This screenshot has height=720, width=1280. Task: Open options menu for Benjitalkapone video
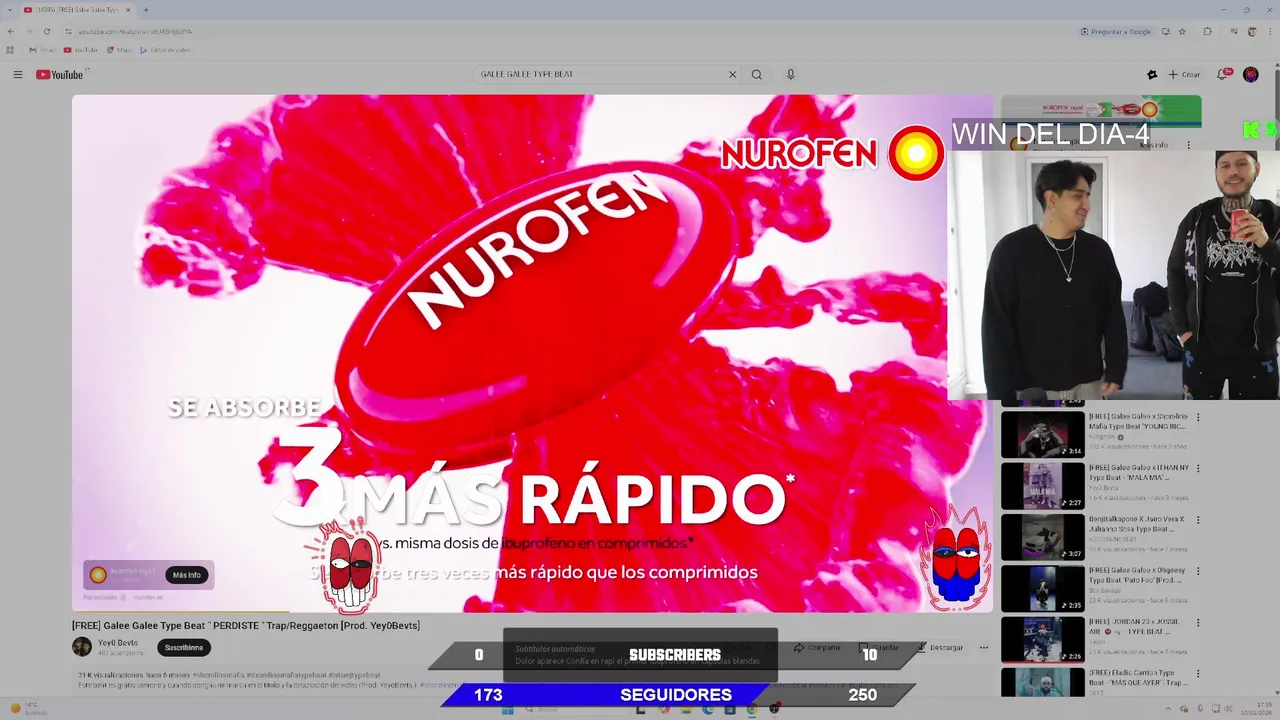coord(1198,521)
